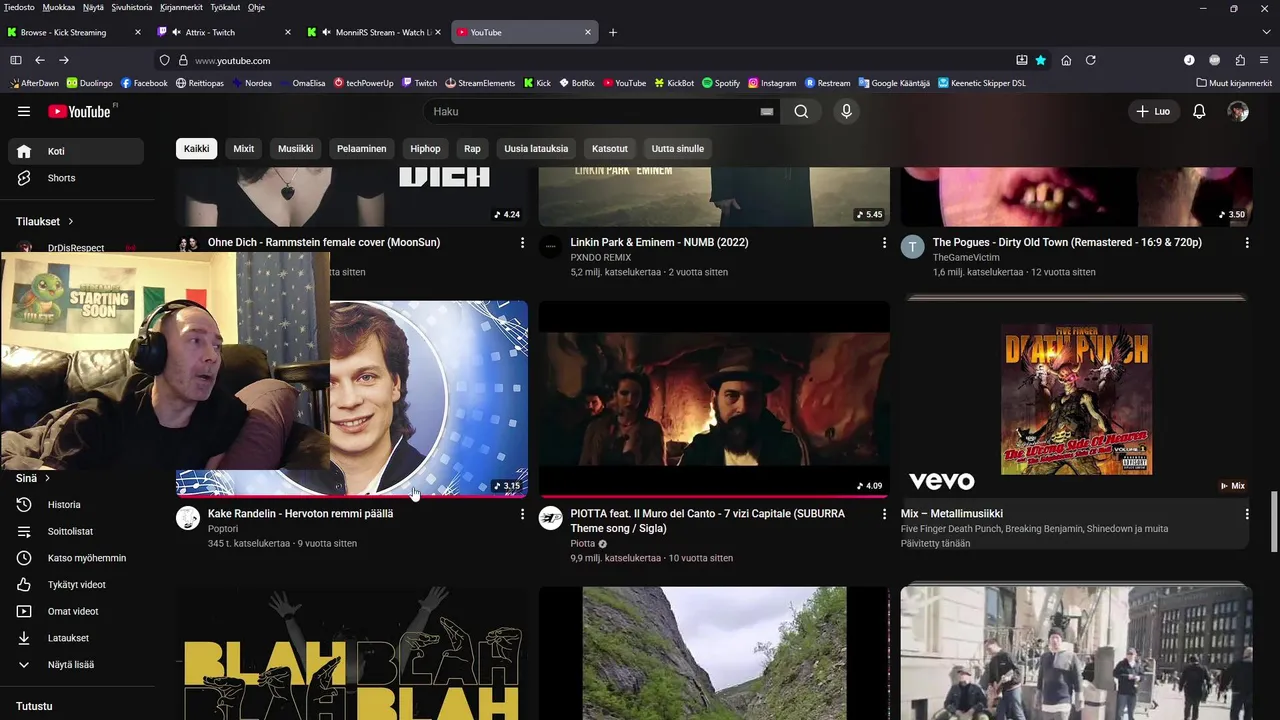The width and height of the screenshot is (1280, 720).
Task: Open the Poptori channel link
Action: [223, 529]
